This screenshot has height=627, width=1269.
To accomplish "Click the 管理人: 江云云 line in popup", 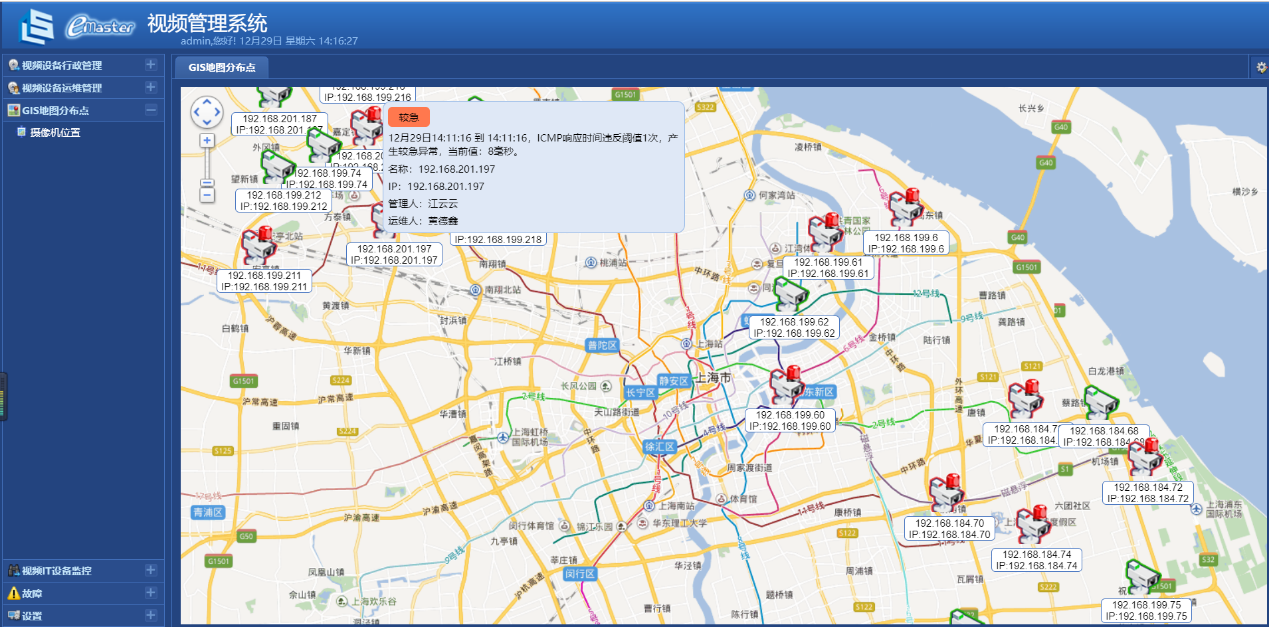I will pos(423,203).
